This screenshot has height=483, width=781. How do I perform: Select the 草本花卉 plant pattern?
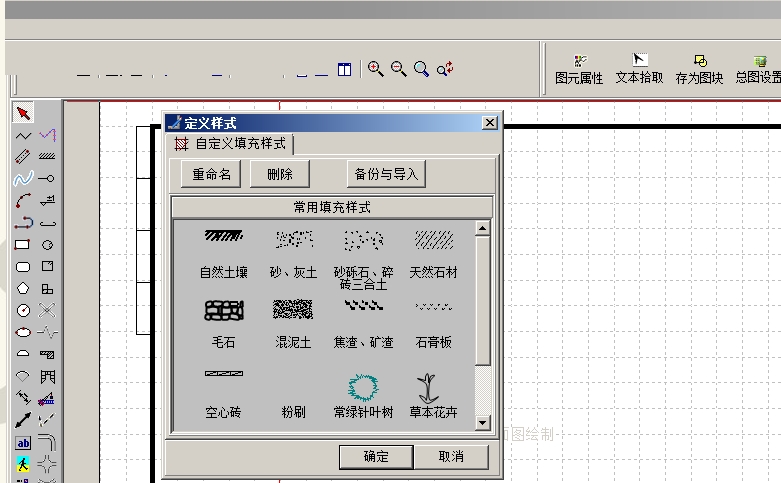433,396
